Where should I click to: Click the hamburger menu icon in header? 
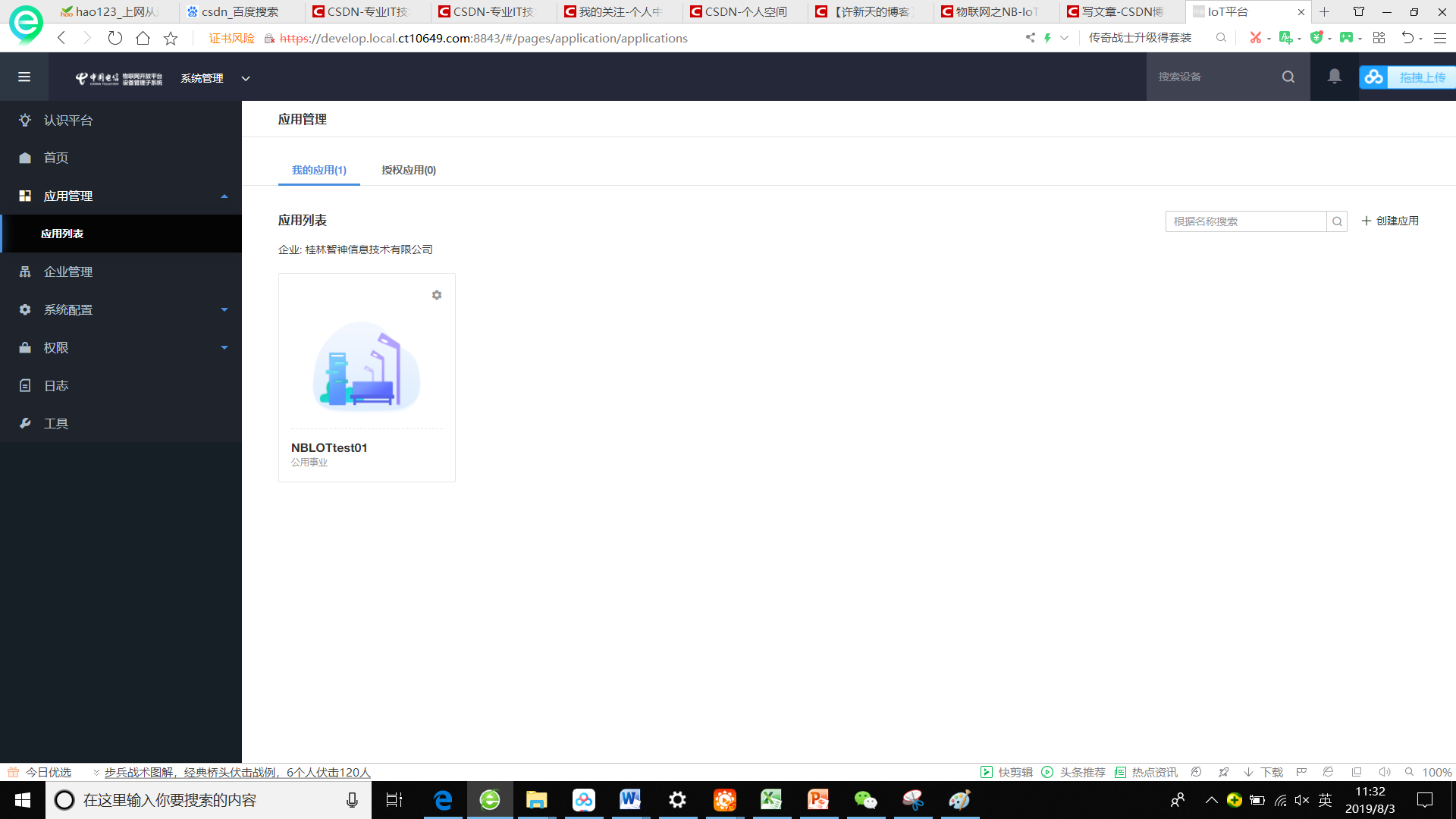[x=24, y=77]
